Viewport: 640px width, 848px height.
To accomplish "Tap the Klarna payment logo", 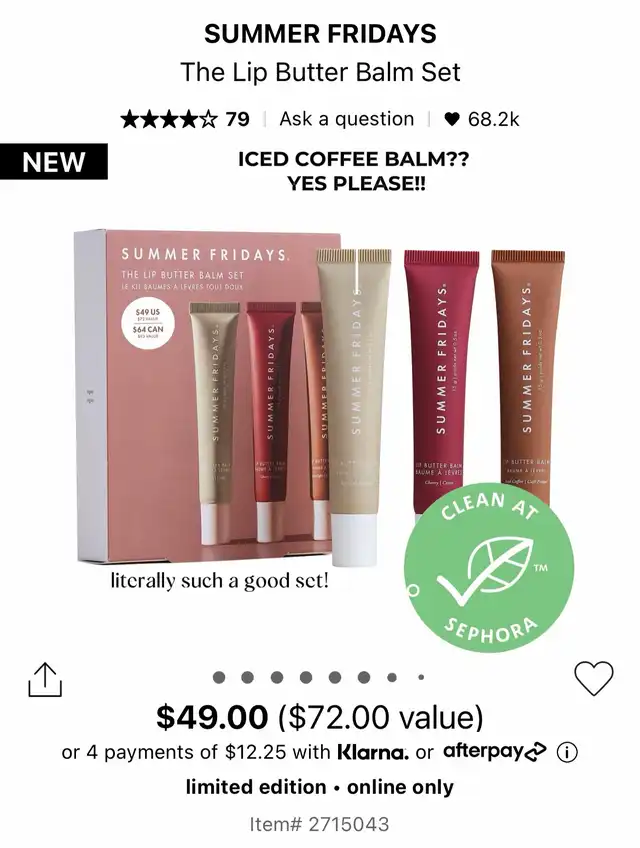I will 373,752.
